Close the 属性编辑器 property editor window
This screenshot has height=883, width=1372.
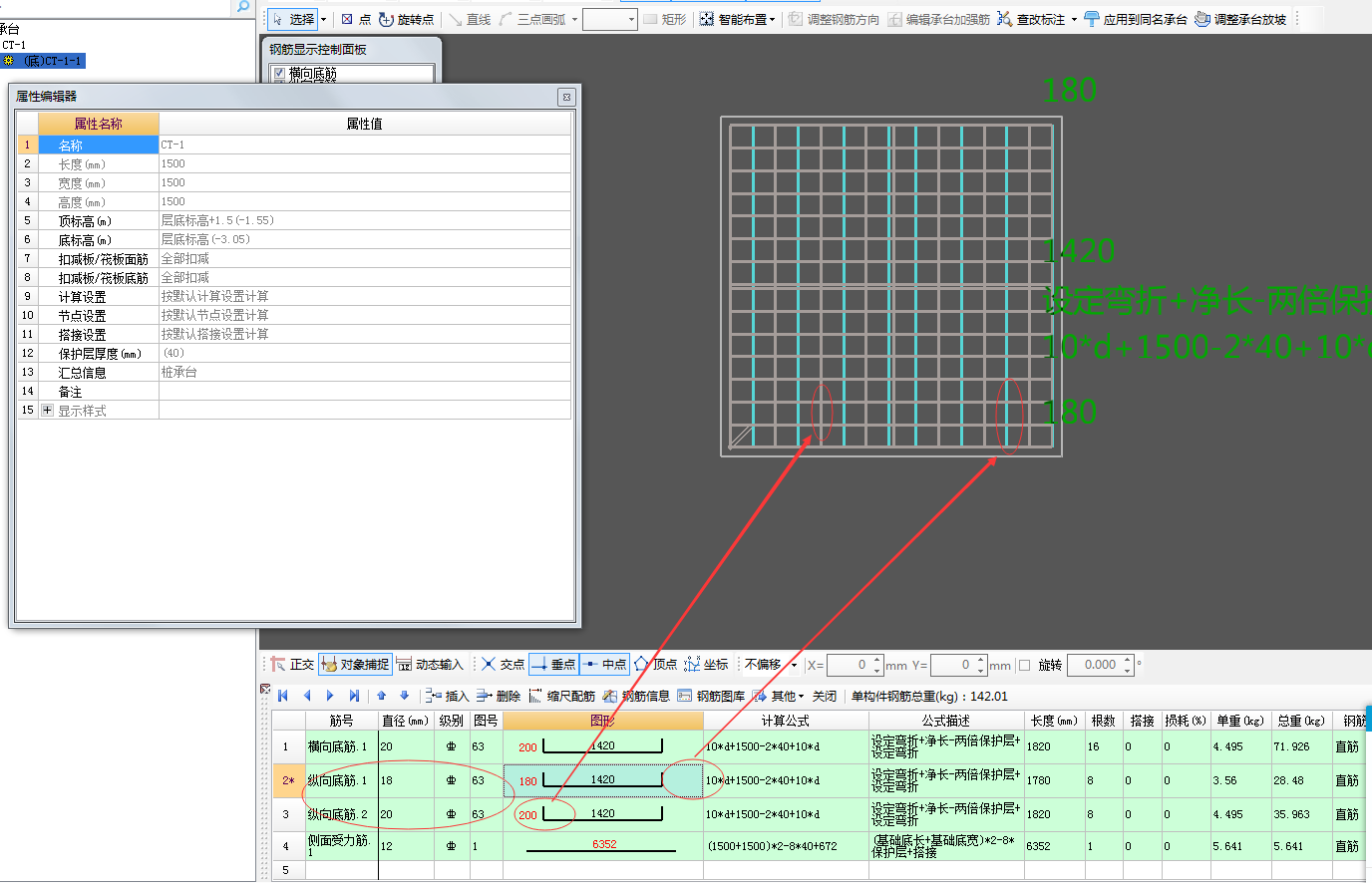pos(566,97)
